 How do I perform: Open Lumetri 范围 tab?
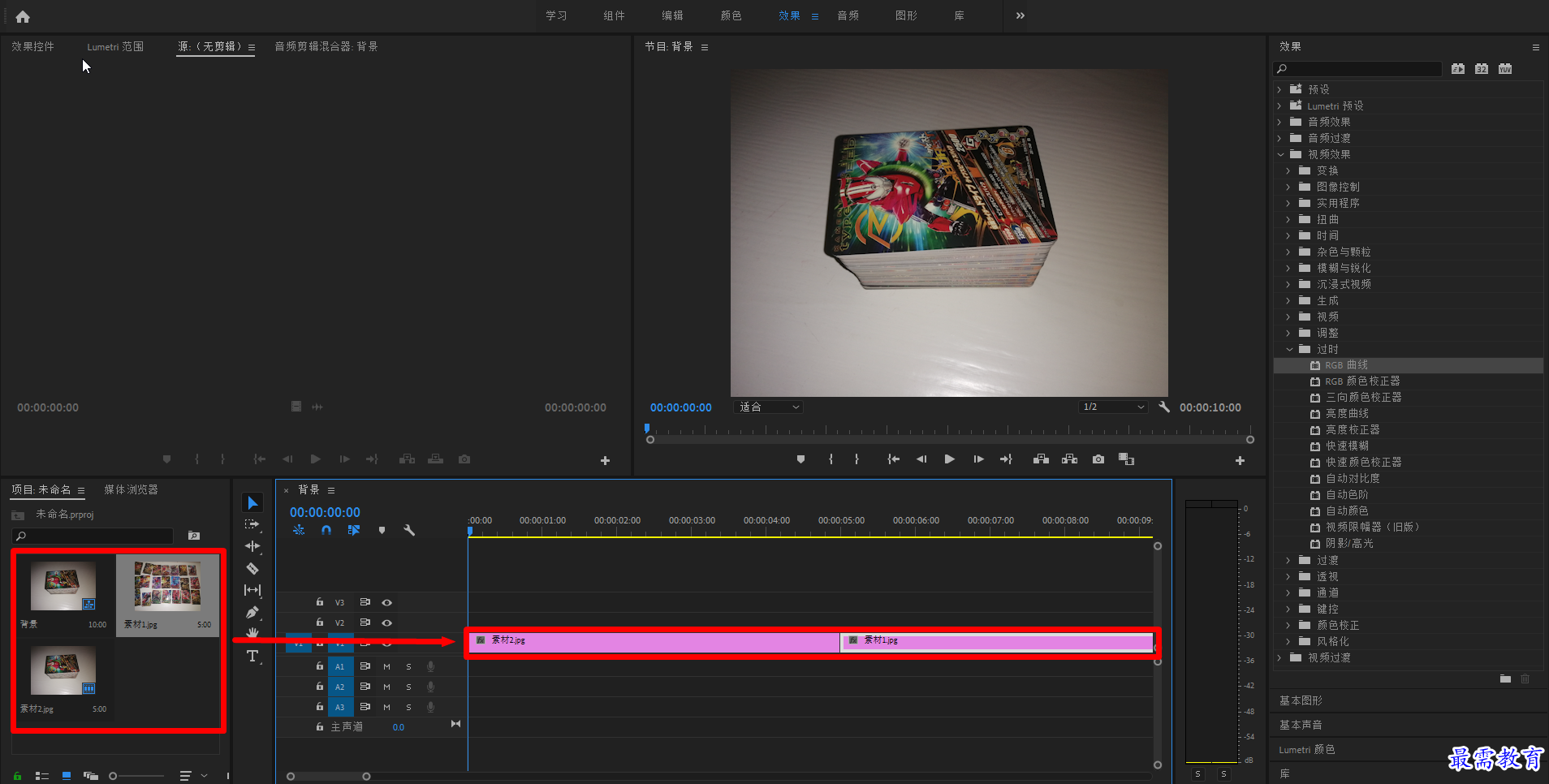pyautogui.click(x=115, y=46)
